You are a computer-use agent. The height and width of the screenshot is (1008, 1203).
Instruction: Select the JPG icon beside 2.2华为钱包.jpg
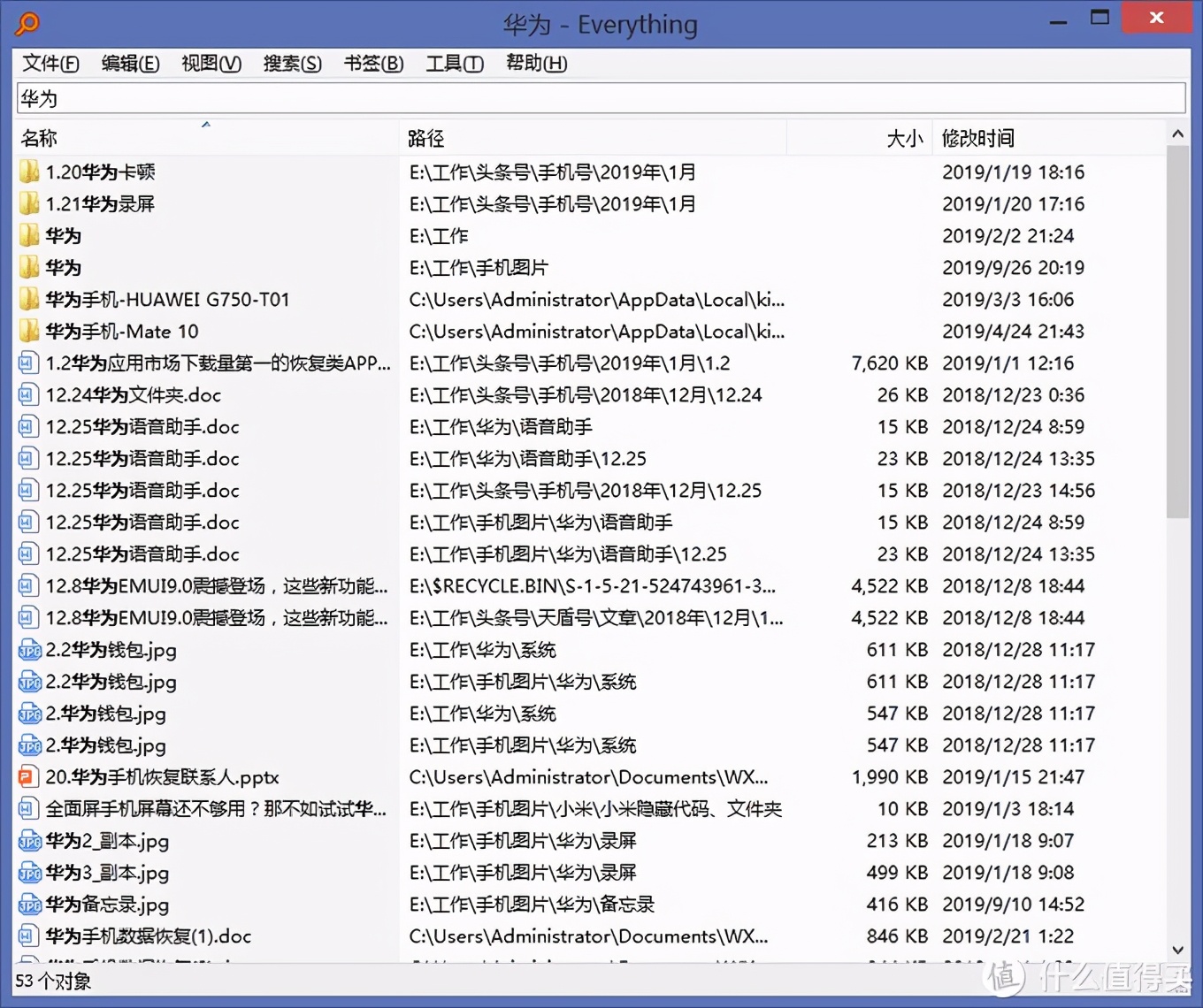[x=29, y=650]
